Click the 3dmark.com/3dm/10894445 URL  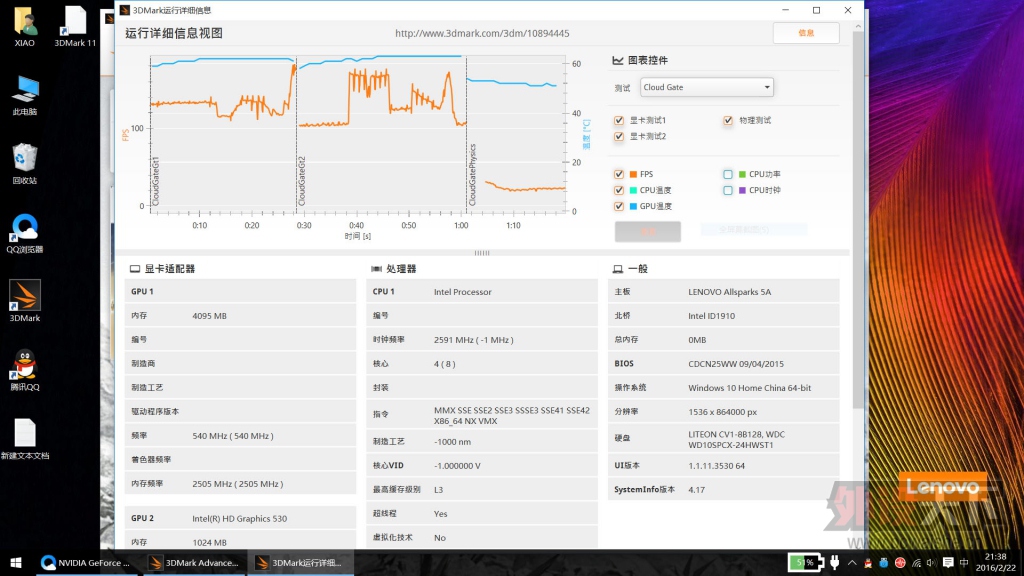pyautogui.click(x=482, y=33)
